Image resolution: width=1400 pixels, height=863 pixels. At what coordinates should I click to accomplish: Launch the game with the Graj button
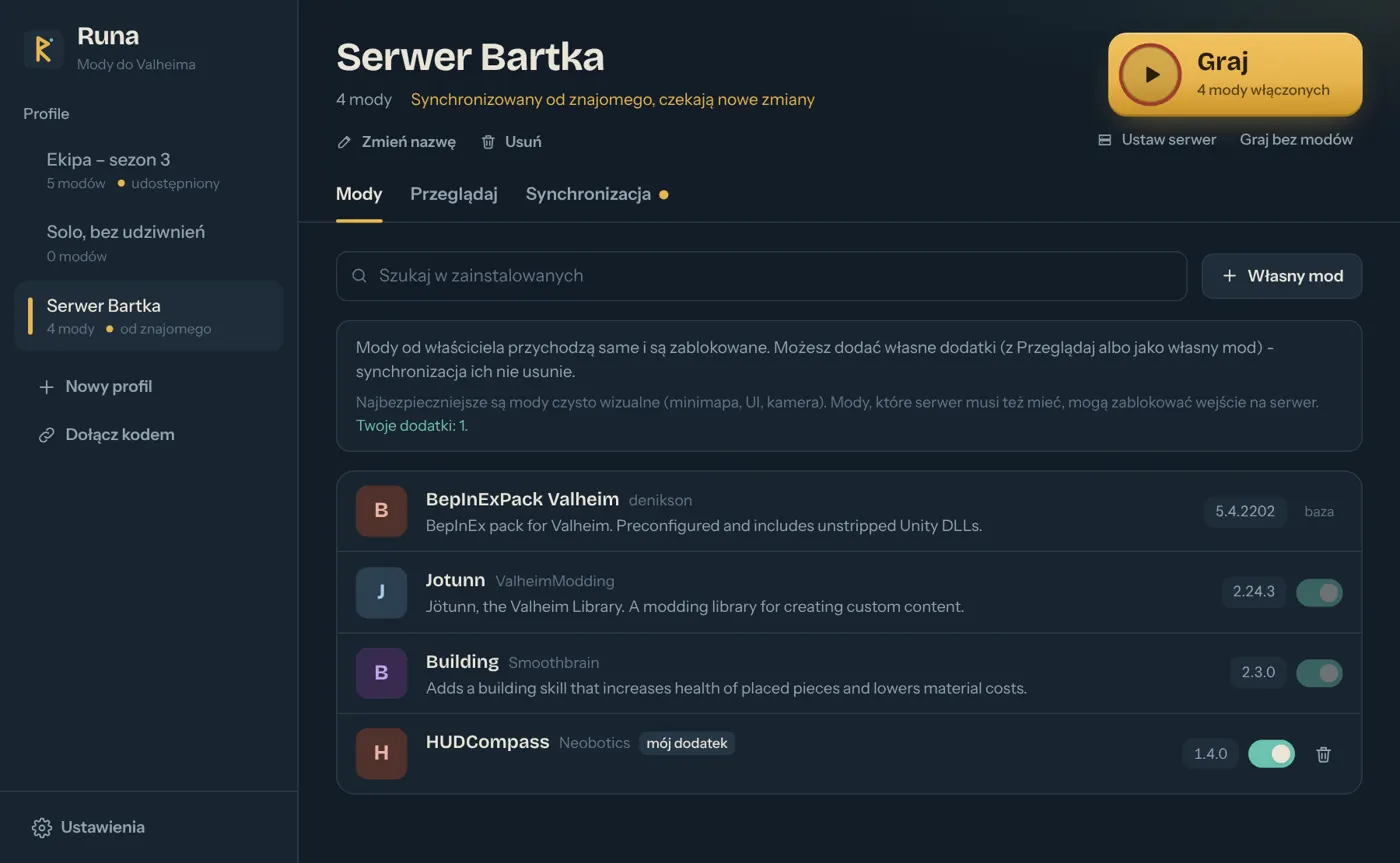coord(1235,74)
